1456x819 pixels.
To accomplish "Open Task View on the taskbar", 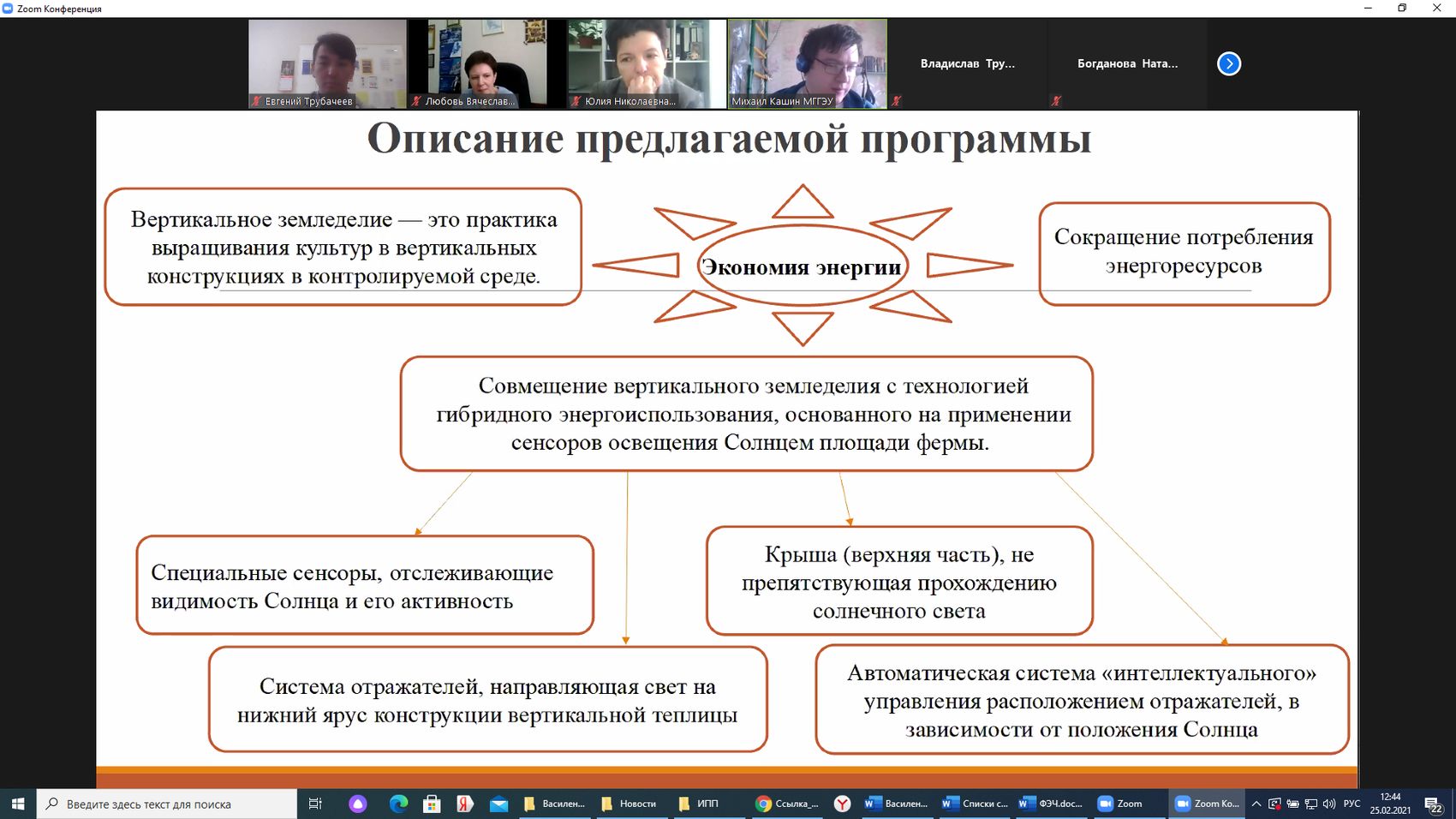I will [315, 804].
